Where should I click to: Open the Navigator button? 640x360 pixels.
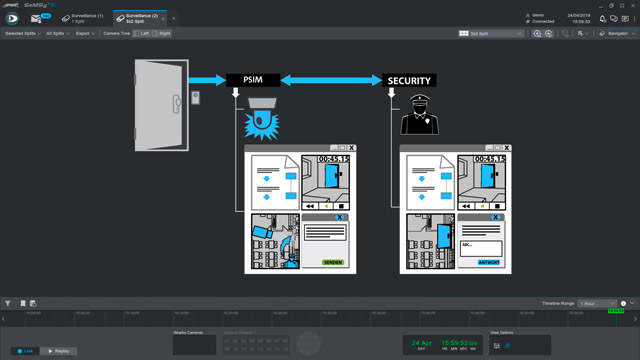(x=617, y=33)
